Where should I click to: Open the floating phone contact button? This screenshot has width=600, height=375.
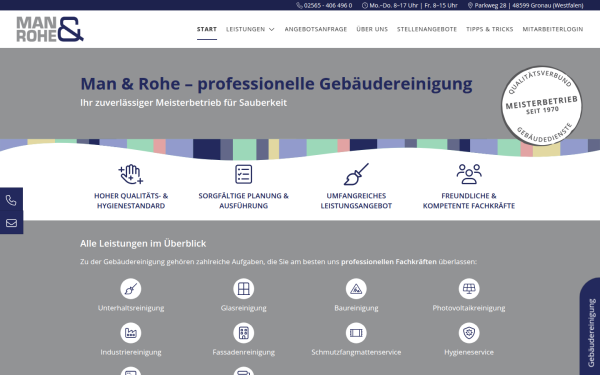click(11, 200)
